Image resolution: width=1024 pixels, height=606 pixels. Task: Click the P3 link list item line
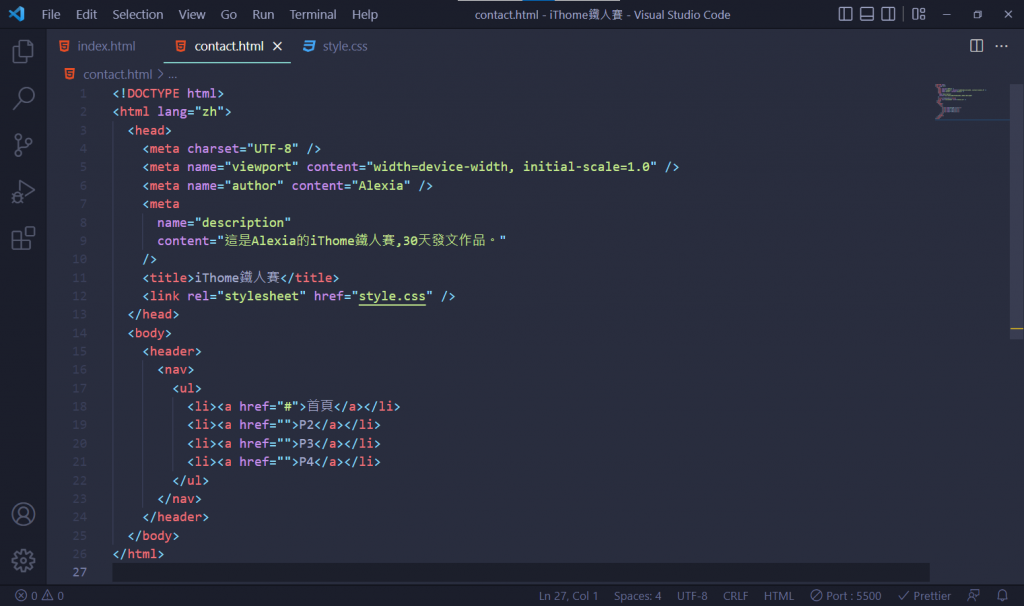coord(283,443)
